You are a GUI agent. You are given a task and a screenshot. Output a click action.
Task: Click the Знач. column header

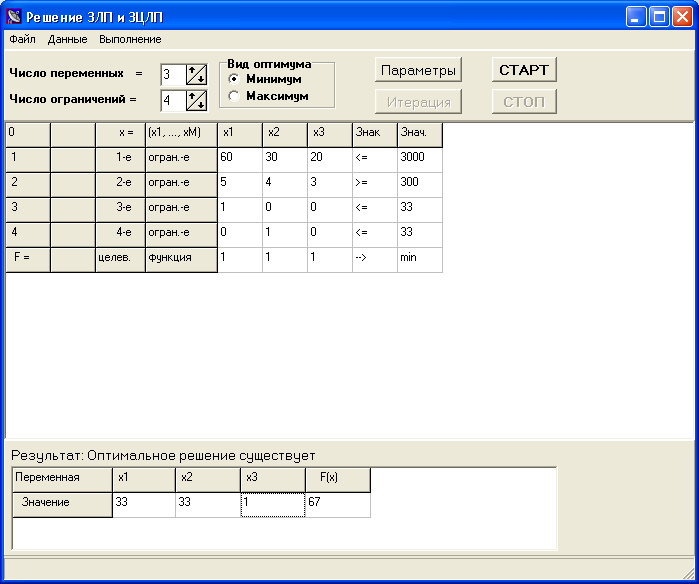(420, 135)
